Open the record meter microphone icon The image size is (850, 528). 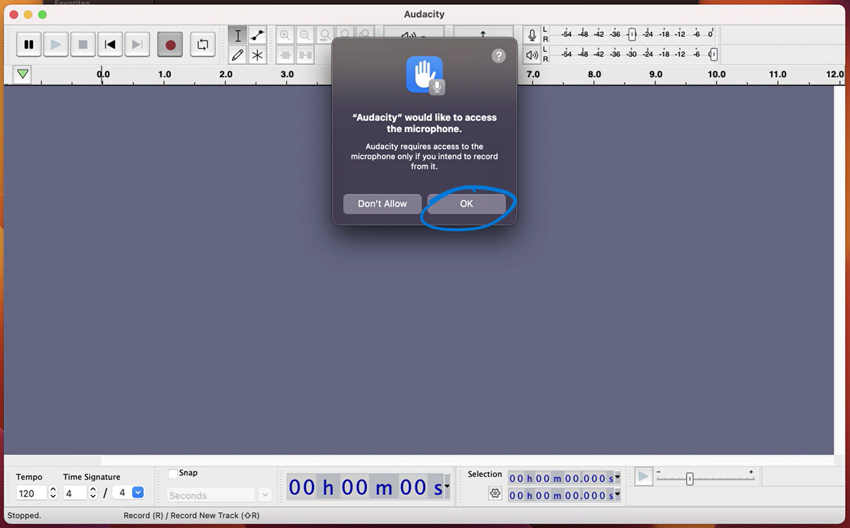532,35
